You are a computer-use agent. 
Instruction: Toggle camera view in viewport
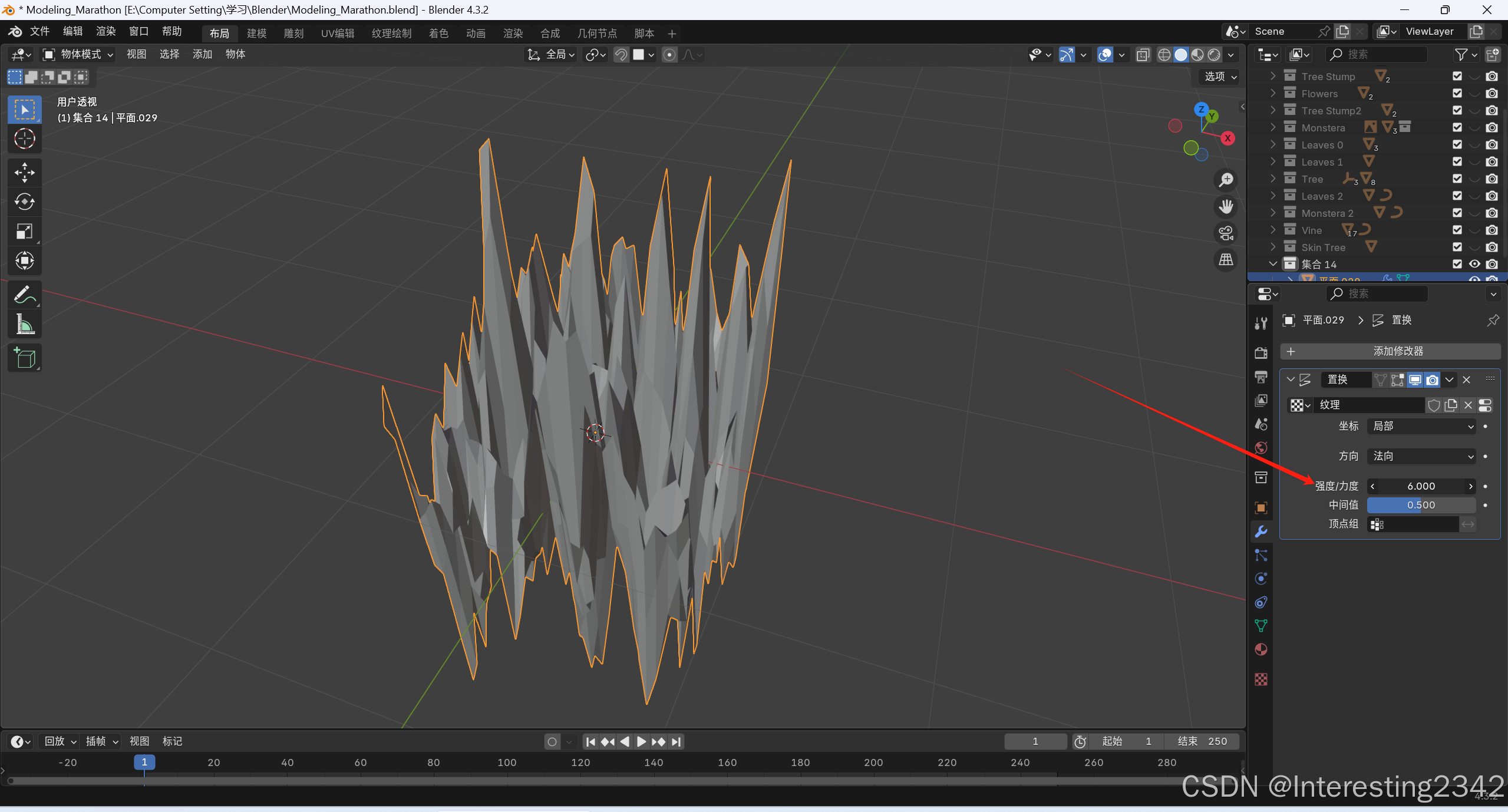tap(1226, 233)
